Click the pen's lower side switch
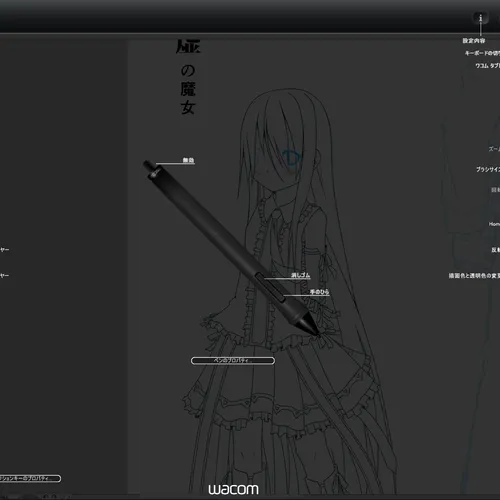The height and width of the screenshot is (500, 500). 277,294
